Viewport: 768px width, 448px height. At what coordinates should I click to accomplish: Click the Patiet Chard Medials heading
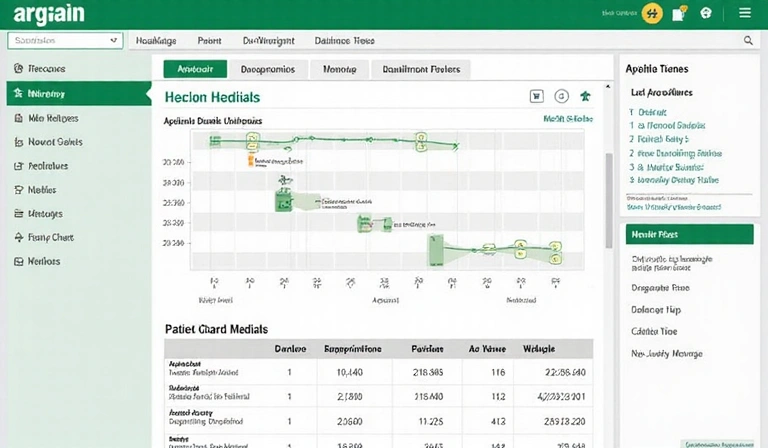(216, 329)
